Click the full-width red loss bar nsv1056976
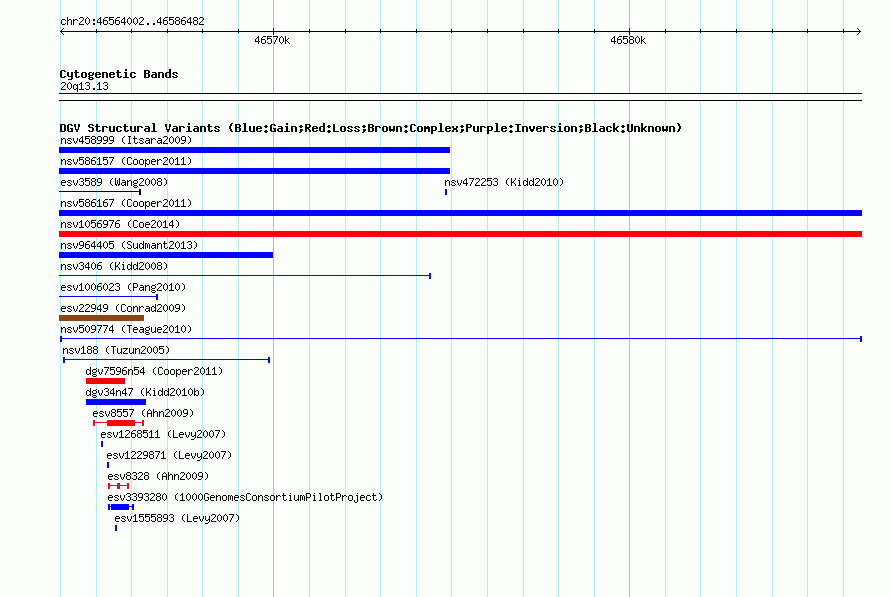This screenshot has width=890, height=597. (460, 234)
